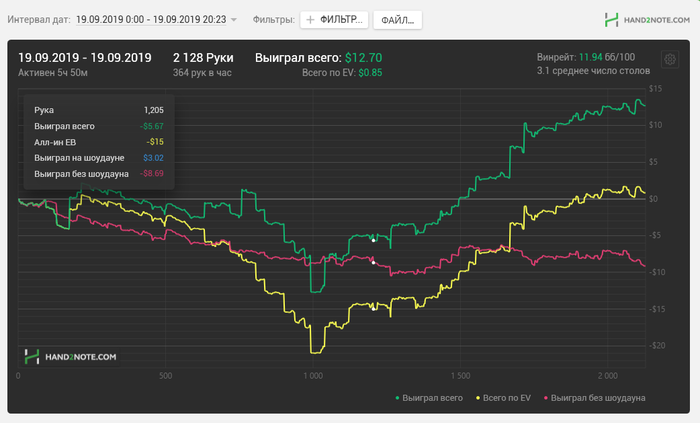Viewport: 700px width, 423px height.
Task: Click the white marker on the pink line
Action: coord(374,262)
